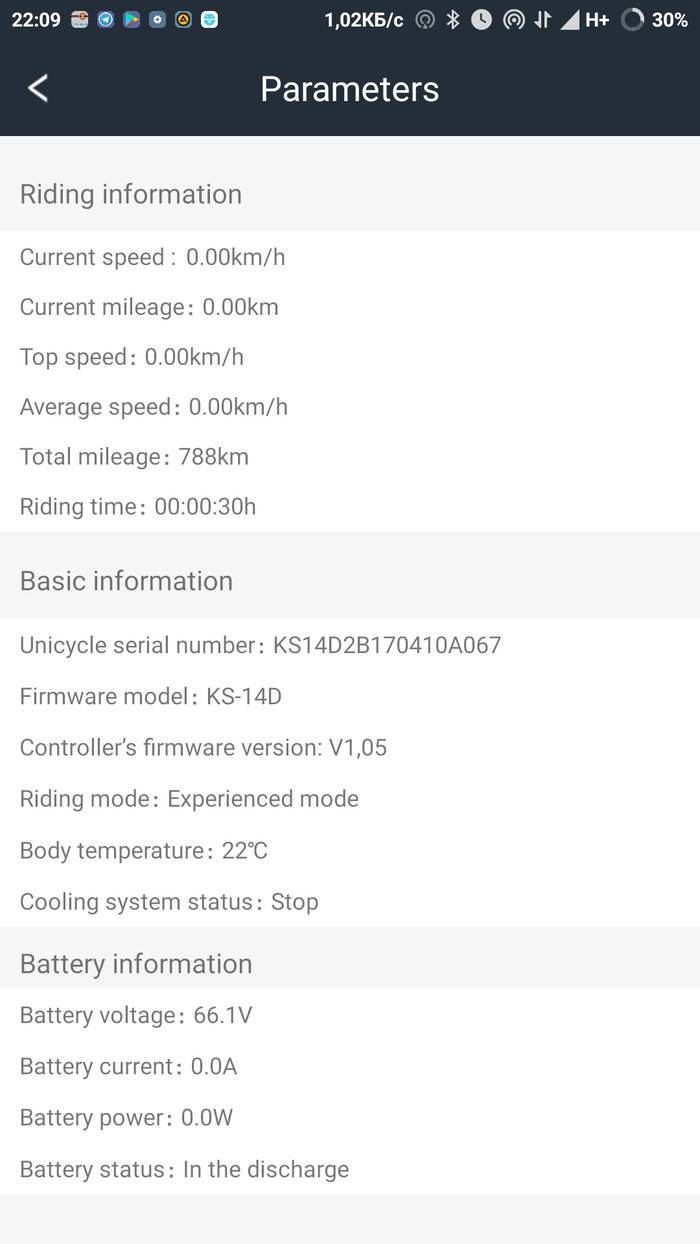Tap the status bar clock showing 22:09
This screenshot has width=700, height=1244.
[x=36, y=19]
